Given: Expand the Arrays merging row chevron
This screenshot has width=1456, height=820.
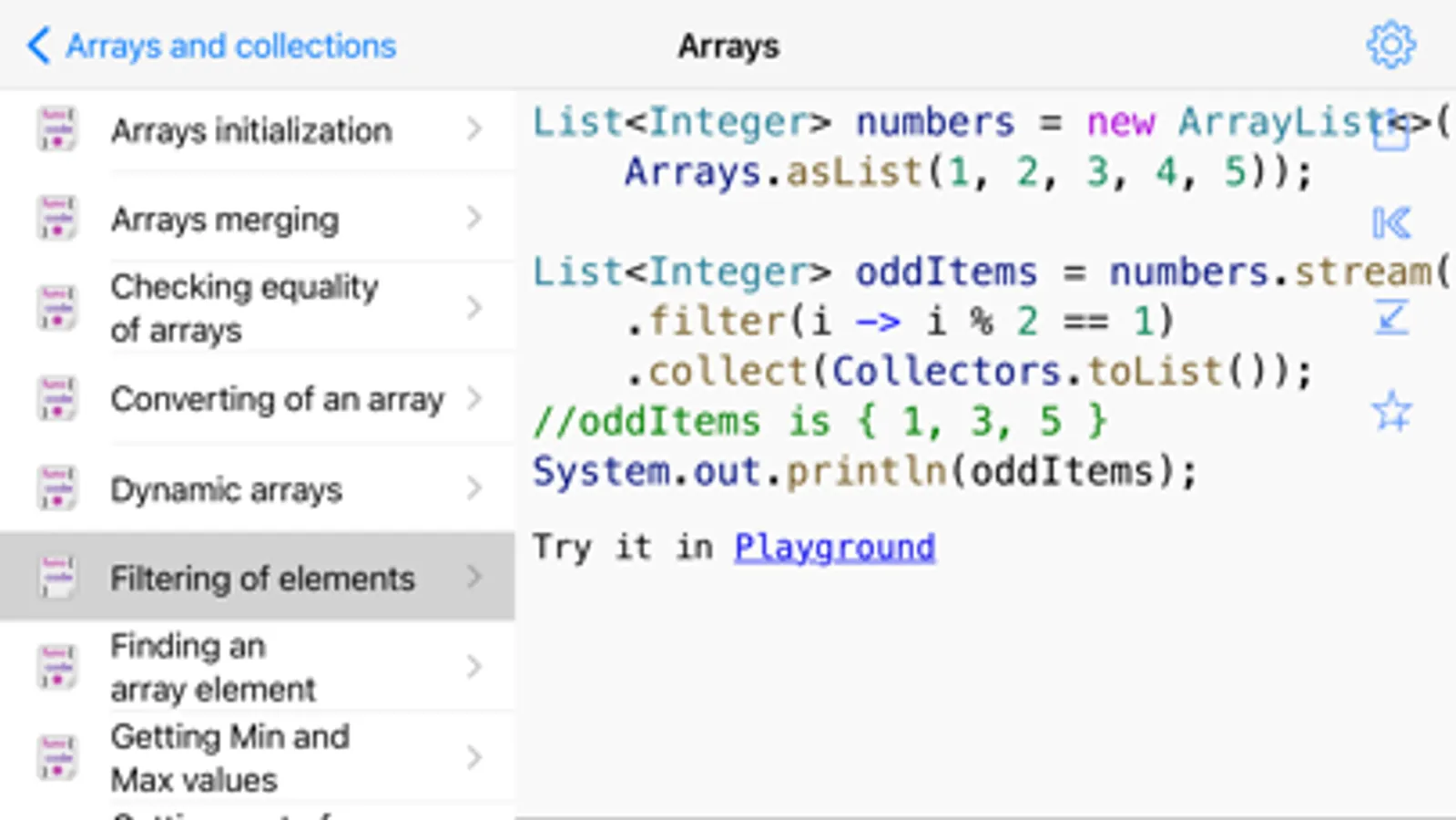Looking at the screenshot, I should coord(474,218).
